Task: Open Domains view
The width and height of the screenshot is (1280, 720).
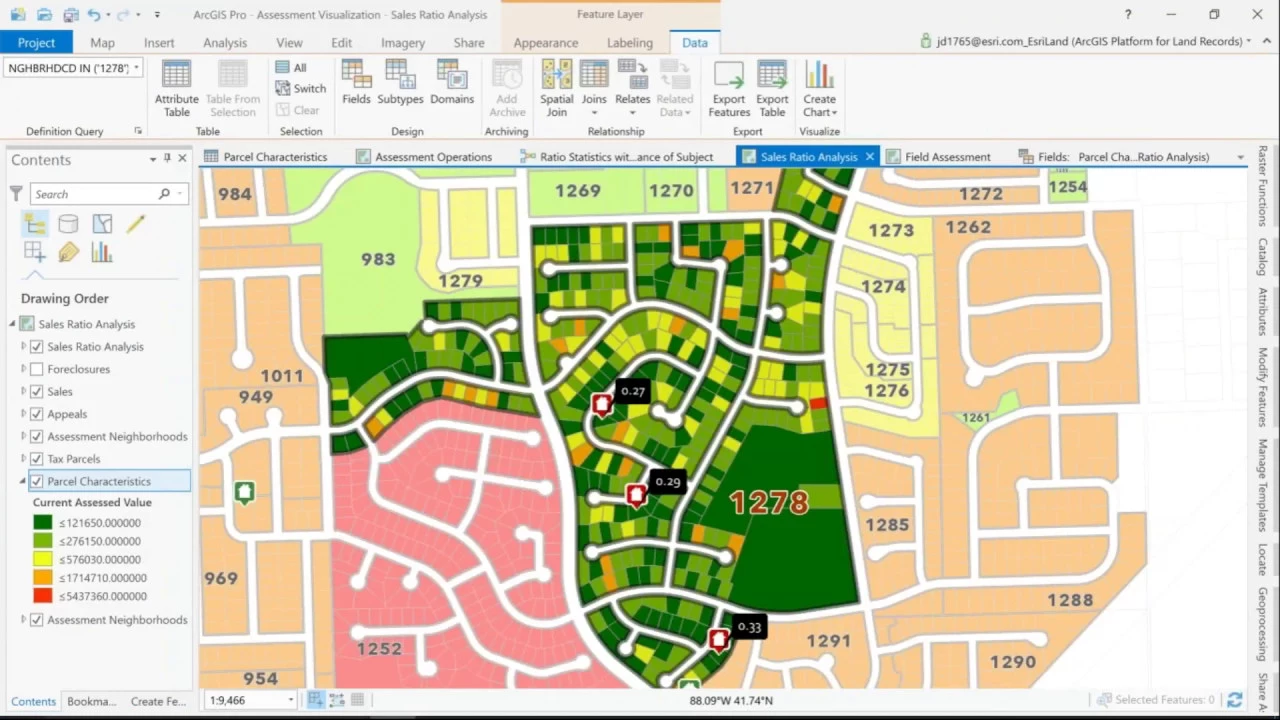Action: point(452,83)
